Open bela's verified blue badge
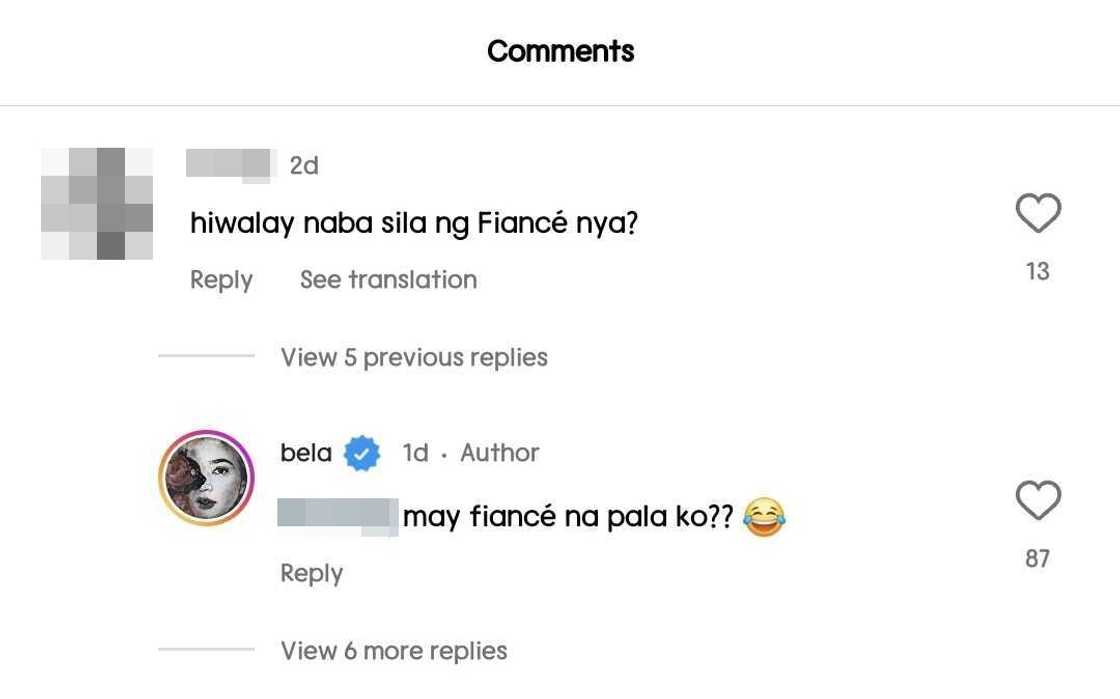 [x=362, y=453]
